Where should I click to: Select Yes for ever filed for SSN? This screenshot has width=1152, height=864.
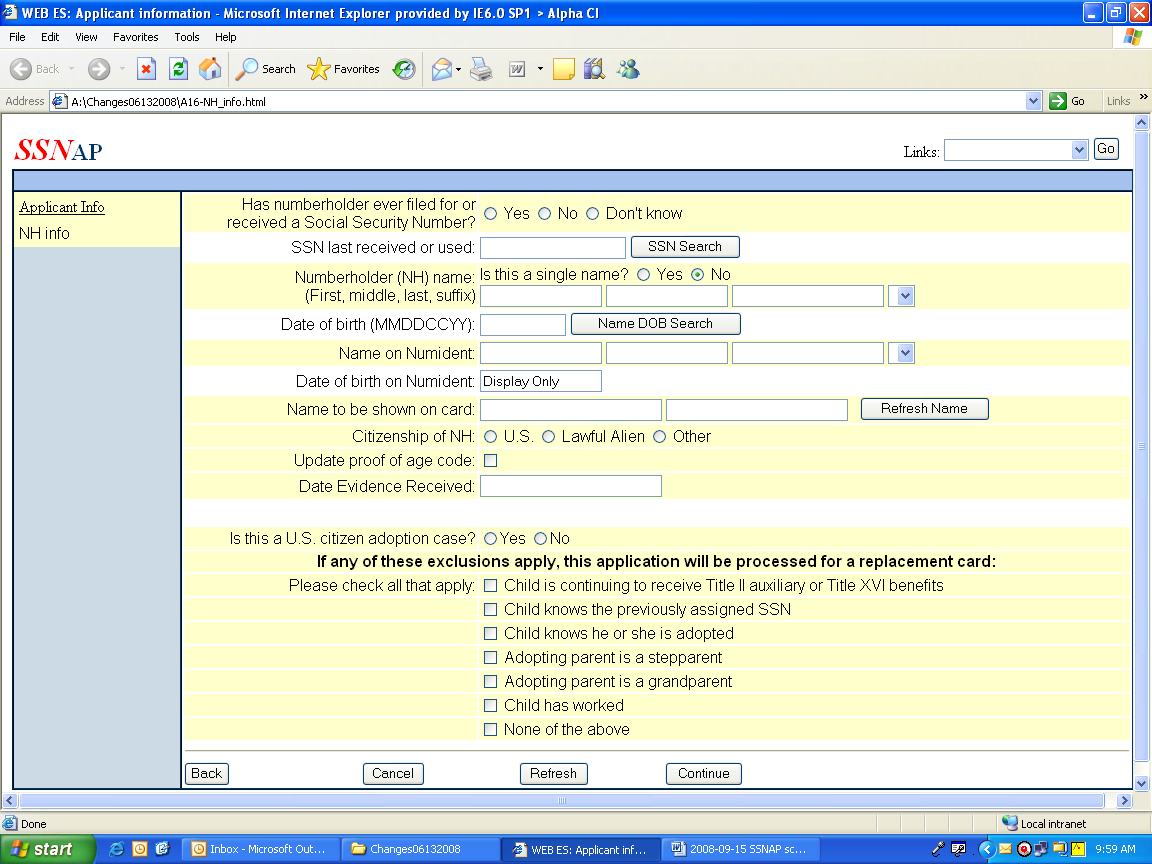(x=491, y=213)
